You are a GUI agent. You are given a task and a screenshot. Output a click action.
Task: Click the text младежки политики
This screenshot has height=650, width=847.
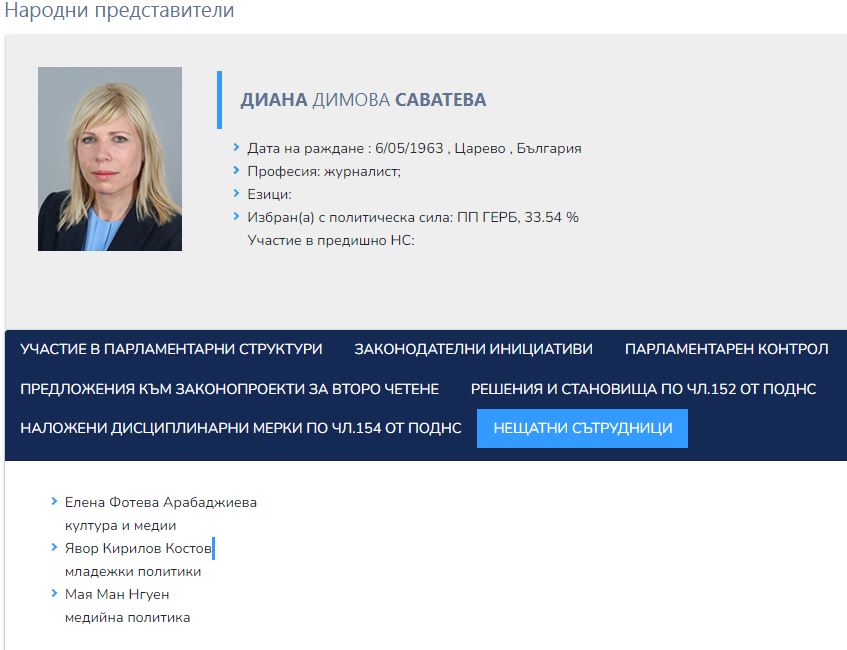(x=133, y=572)
